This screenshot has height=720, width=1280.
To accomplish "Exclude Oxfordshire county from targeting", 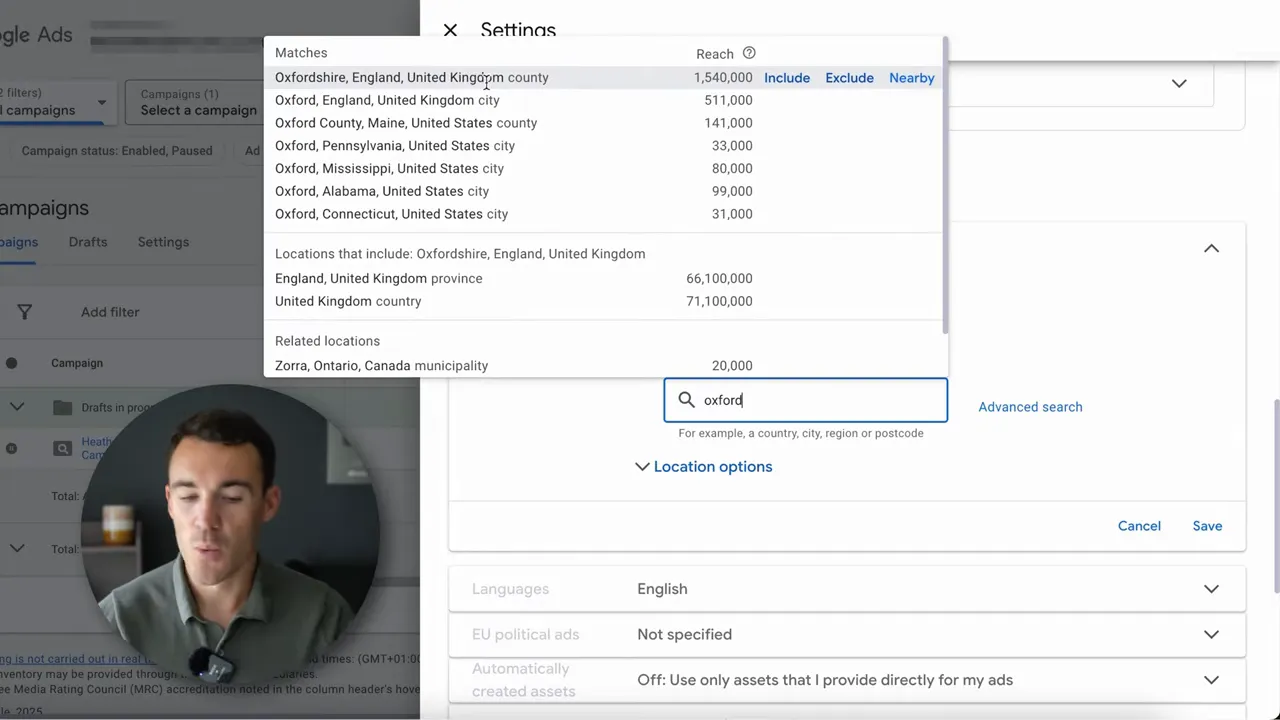I will click(x=849, y=78).
